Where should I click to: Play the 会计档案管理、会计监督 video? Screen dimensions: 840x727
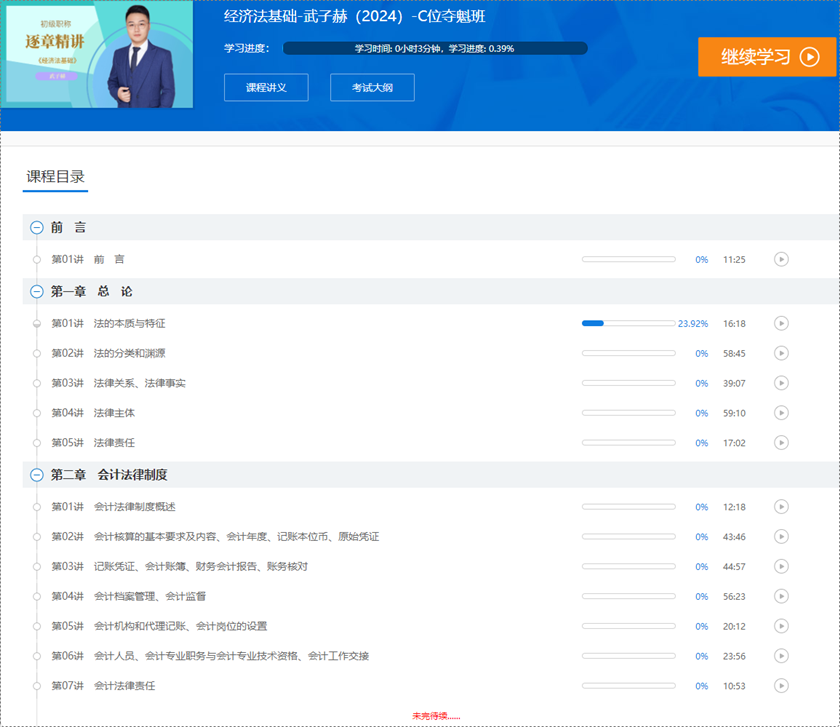point(781,596)
